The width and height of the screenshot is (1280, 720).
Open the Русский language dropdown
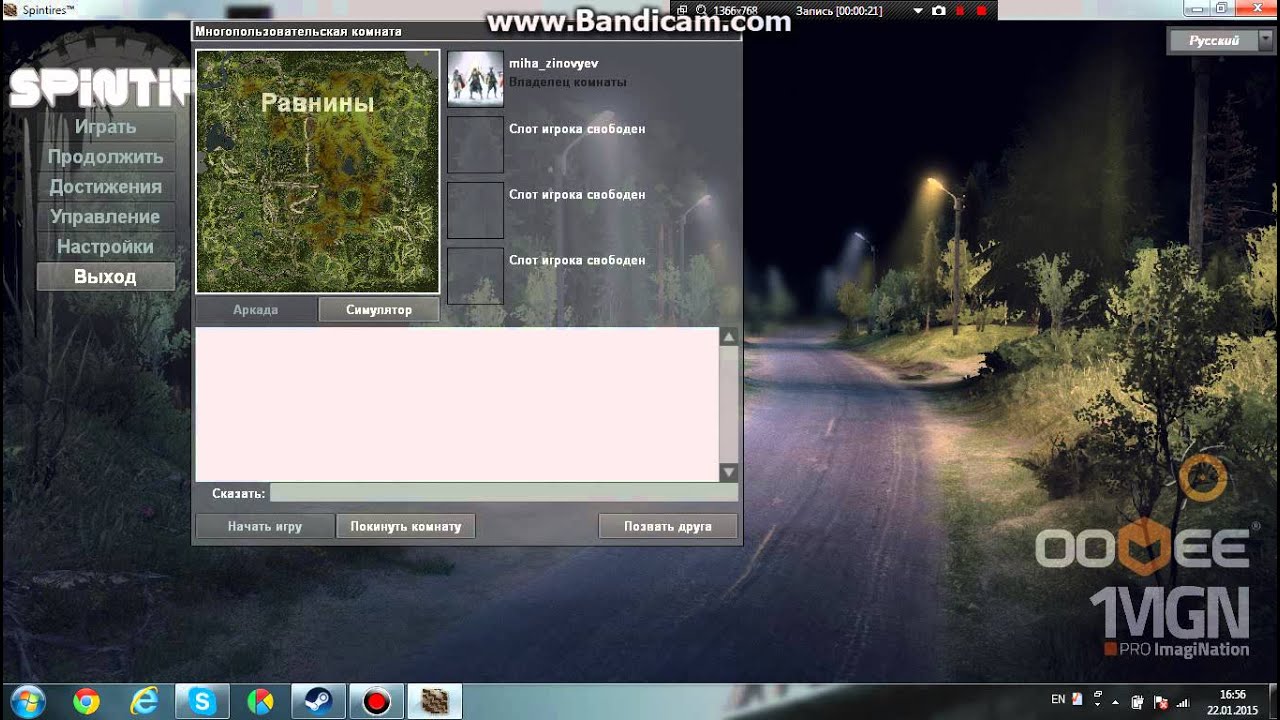click(1221, 41)
